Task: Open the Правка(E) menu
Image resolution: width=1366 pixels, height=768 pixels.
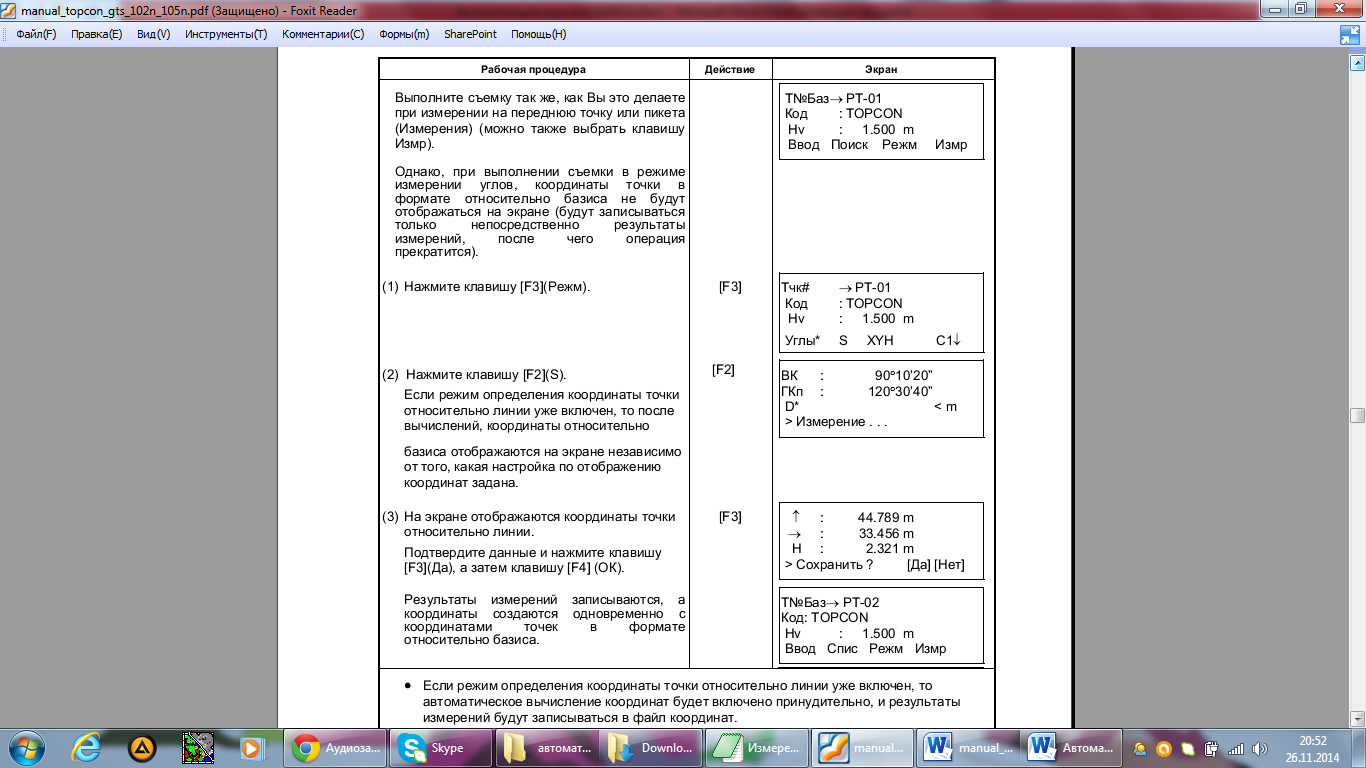Action: coord(96,34)
